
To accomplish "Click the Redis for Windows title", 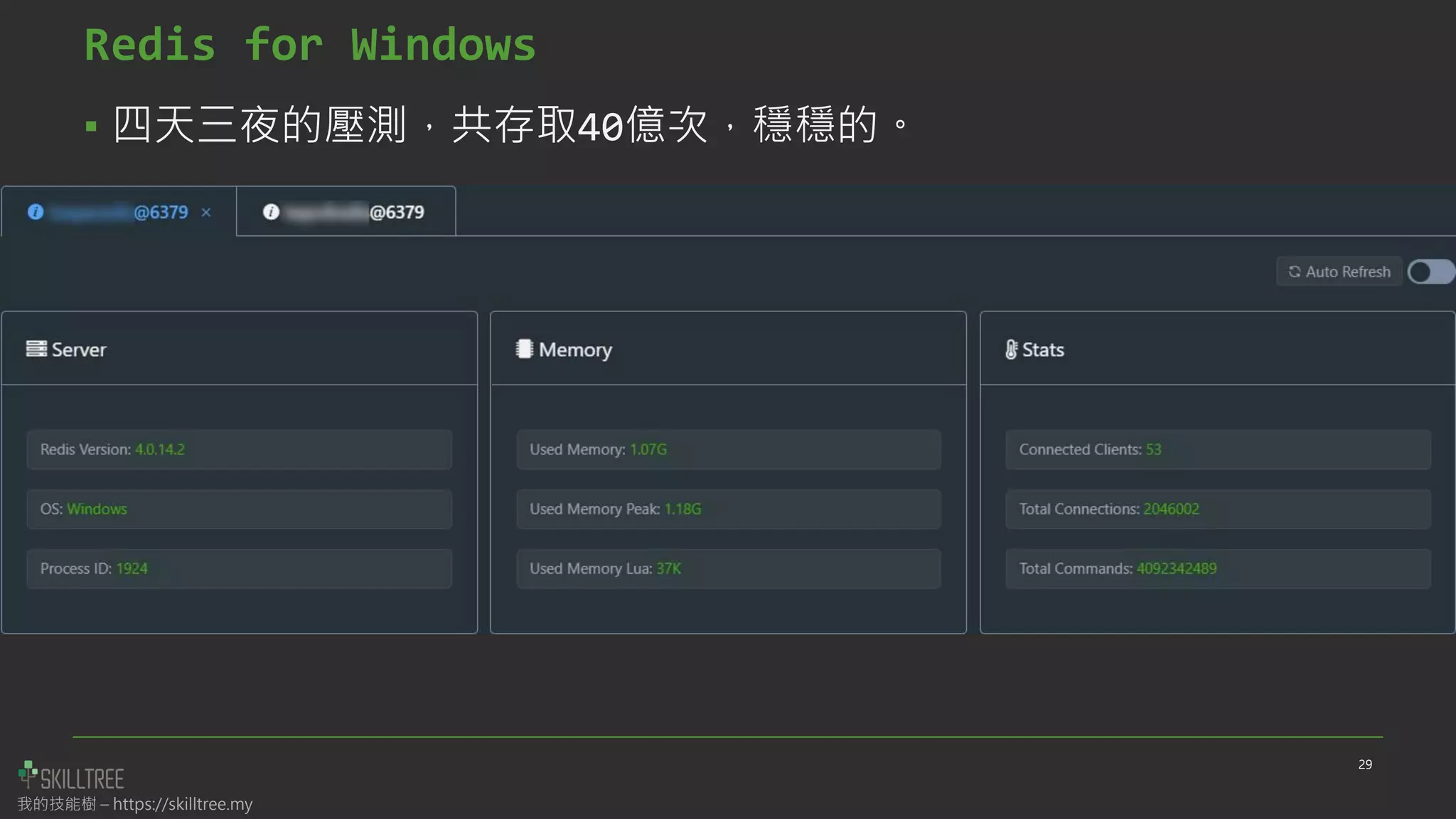I will pos(310,45).
